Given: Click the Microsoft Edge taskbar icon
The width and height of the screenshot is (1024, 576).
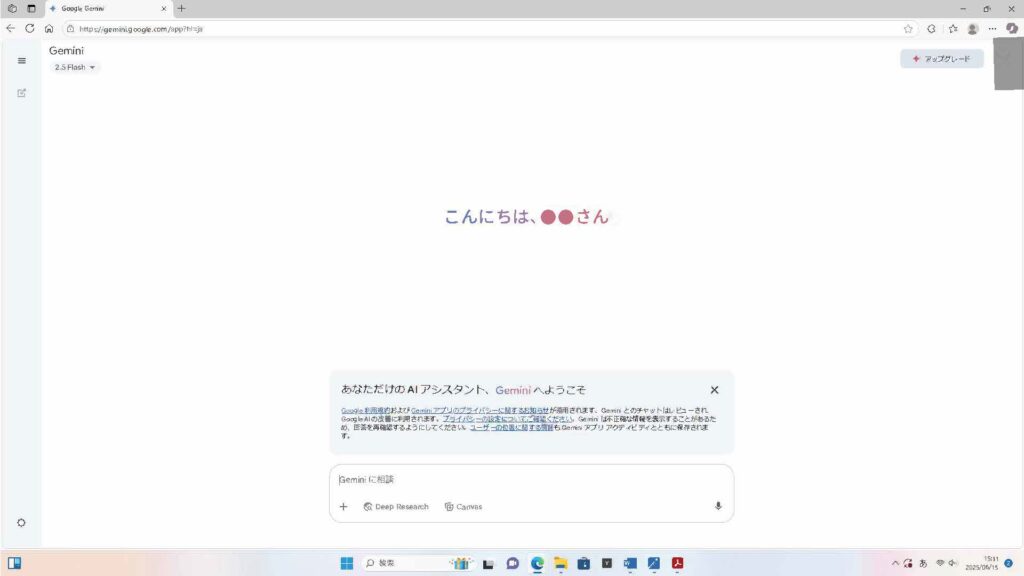Looking at the screenshot, I should (537, 563).
